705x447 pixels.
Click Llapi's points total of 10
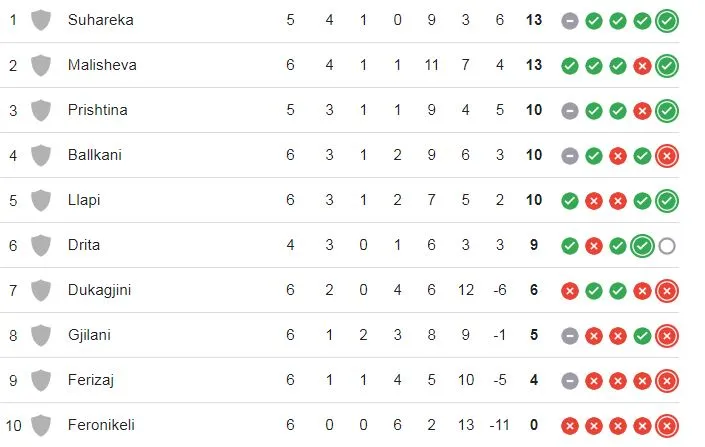[x=534, y=200]
